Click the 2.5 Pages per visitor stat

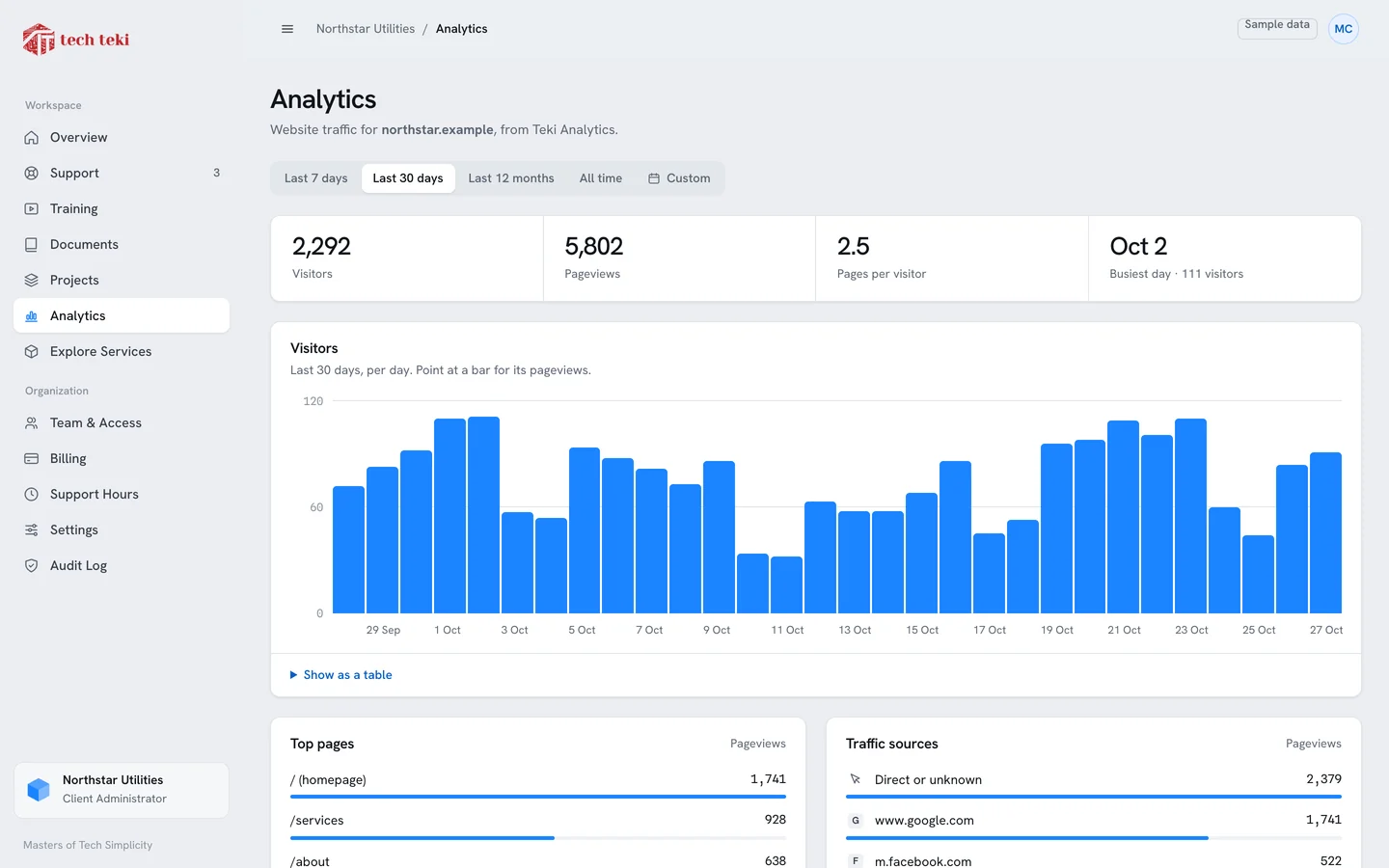pyautogui.click(x=952, y=258)
